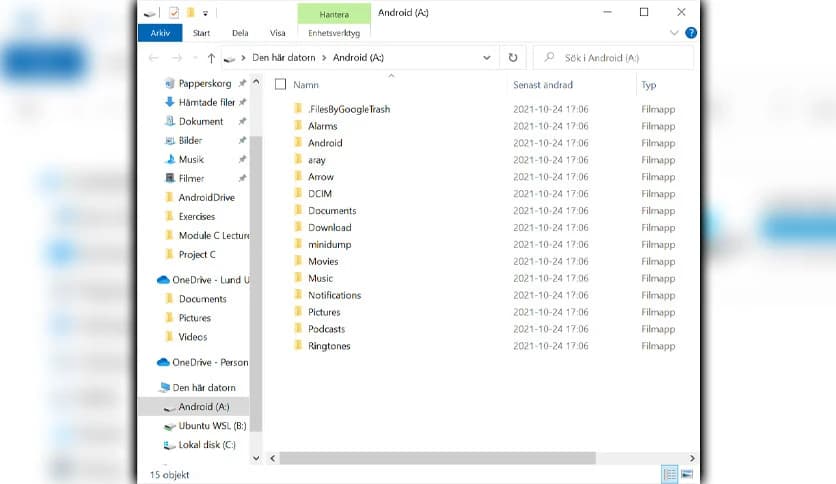Click the Ubuntu WSL (B:) drive icon
836x484 pixels.
pos(170,426)
